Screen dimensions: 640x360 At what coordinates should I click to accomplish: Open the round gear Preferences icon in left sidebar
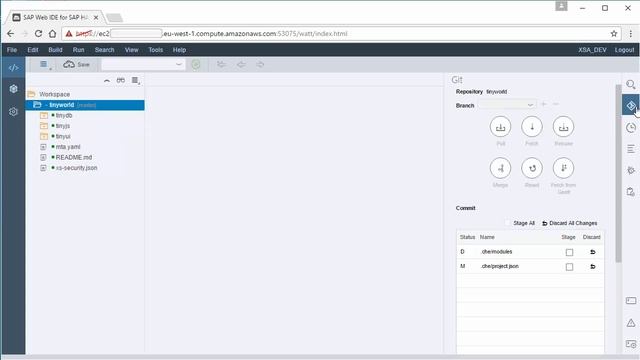coord(13,111)
